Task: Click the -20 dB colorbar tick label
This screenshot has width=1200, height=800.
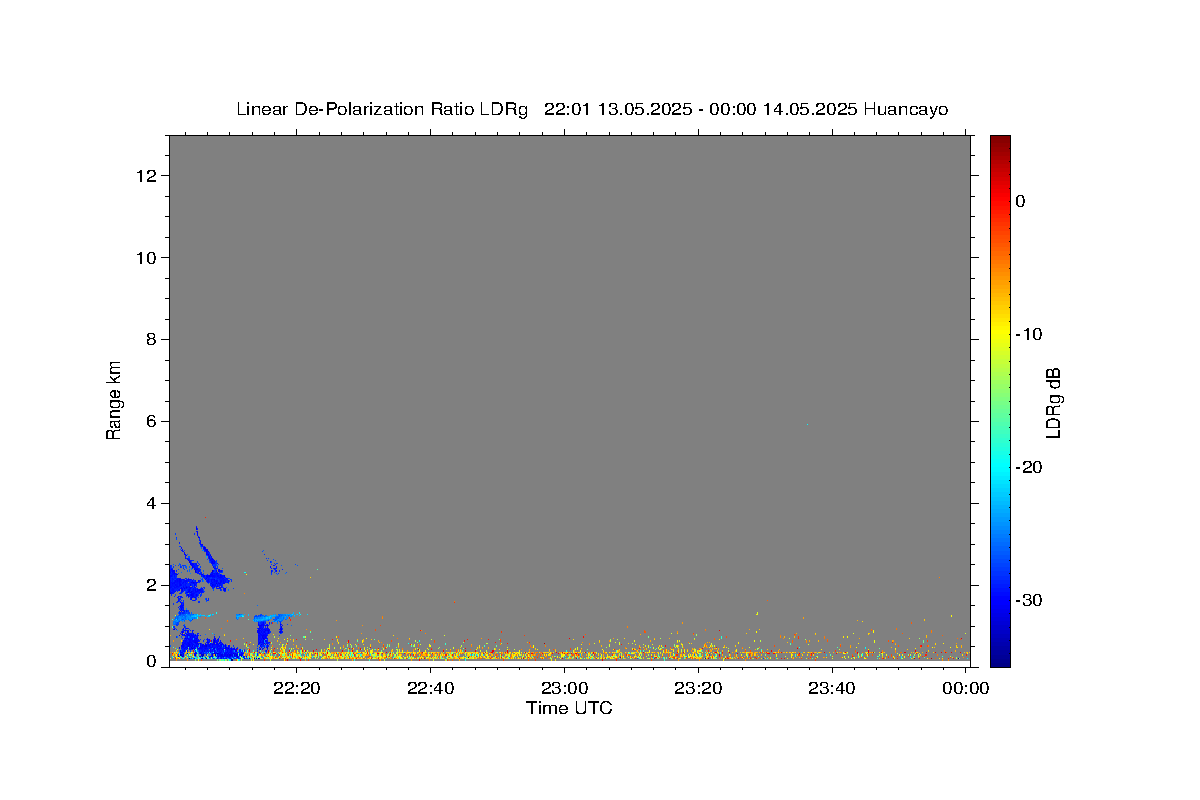Action: click(1029, 467)
